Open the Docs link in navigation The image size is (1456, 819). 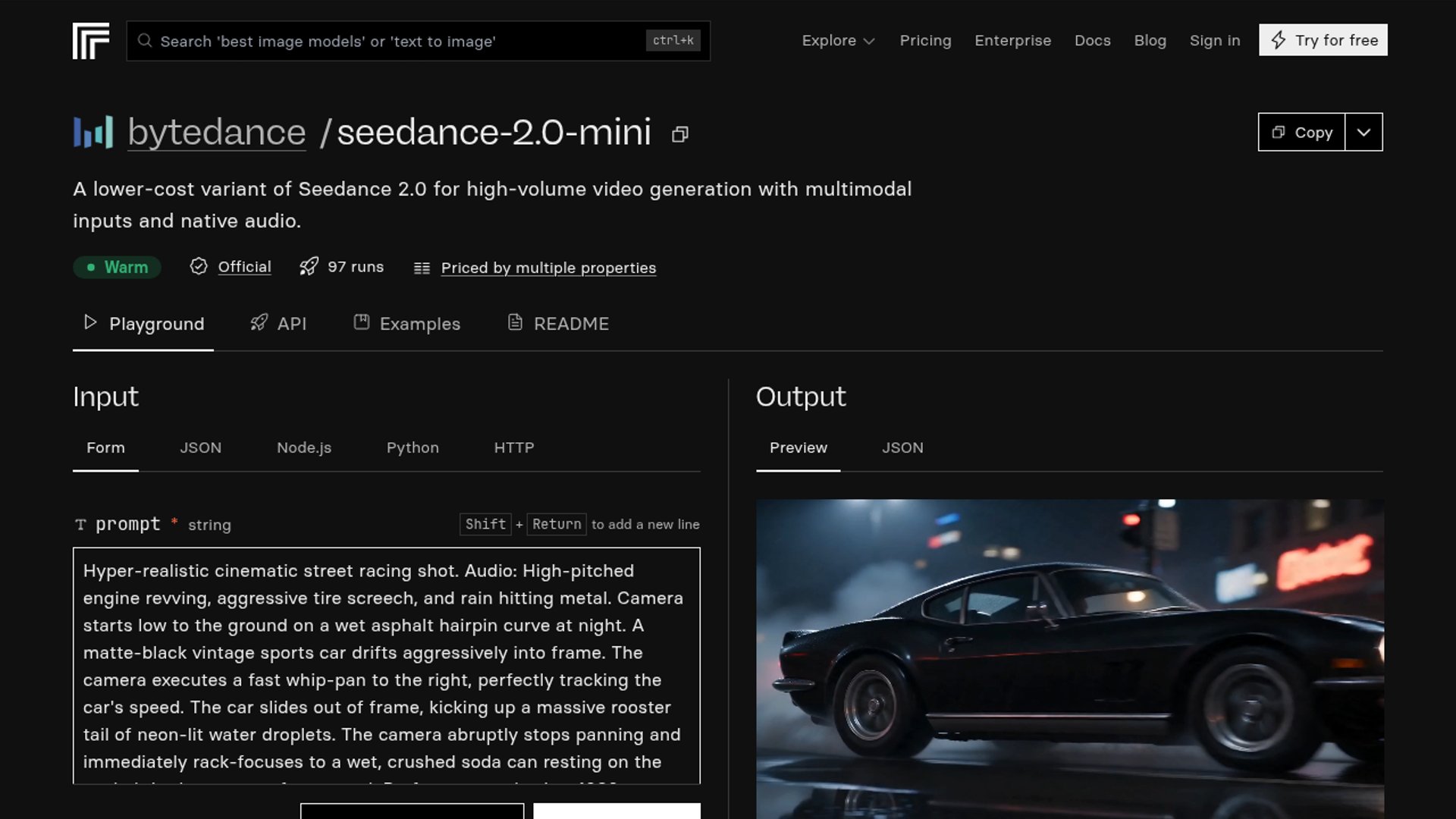[1092, 40]
